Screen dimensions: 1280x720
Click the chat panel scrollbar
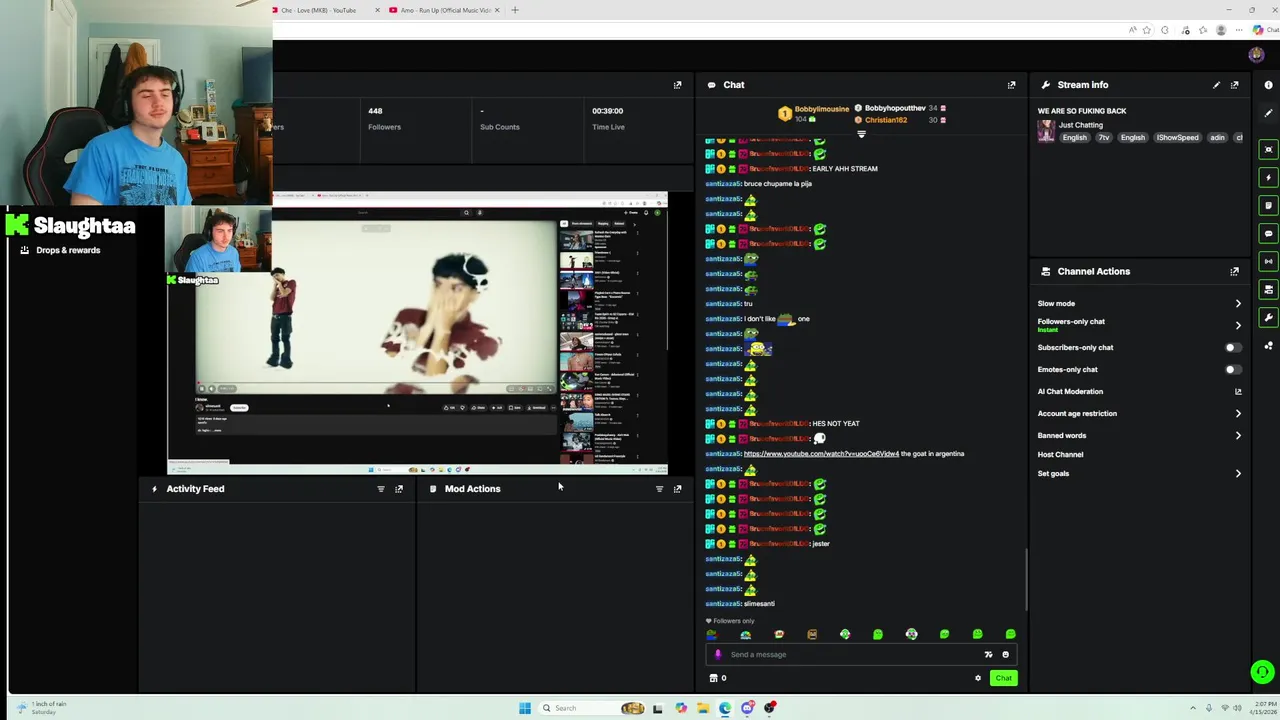tap(1026, 580)
